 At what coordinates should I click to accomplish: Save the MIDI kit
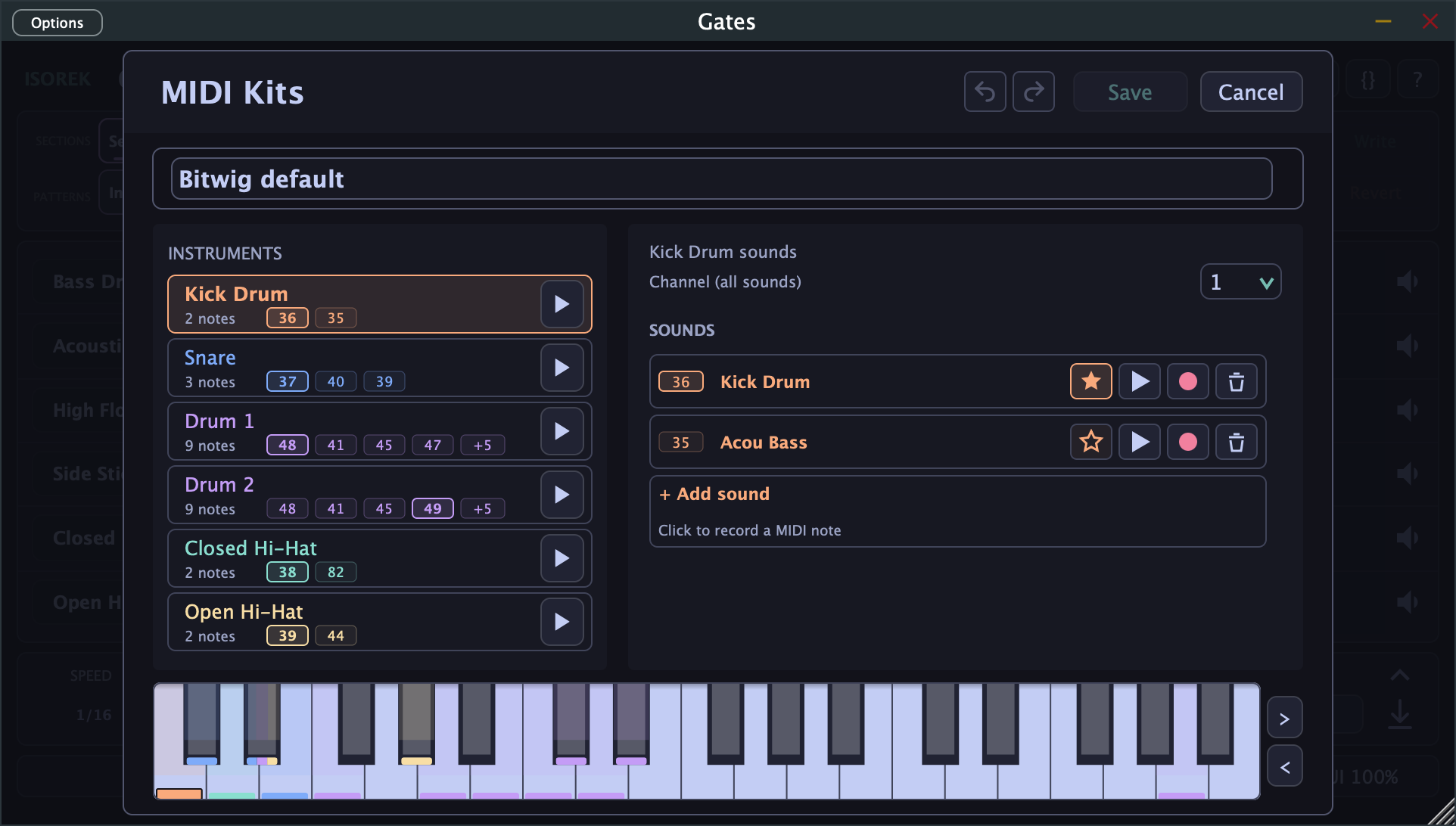tap(1130, 92)
